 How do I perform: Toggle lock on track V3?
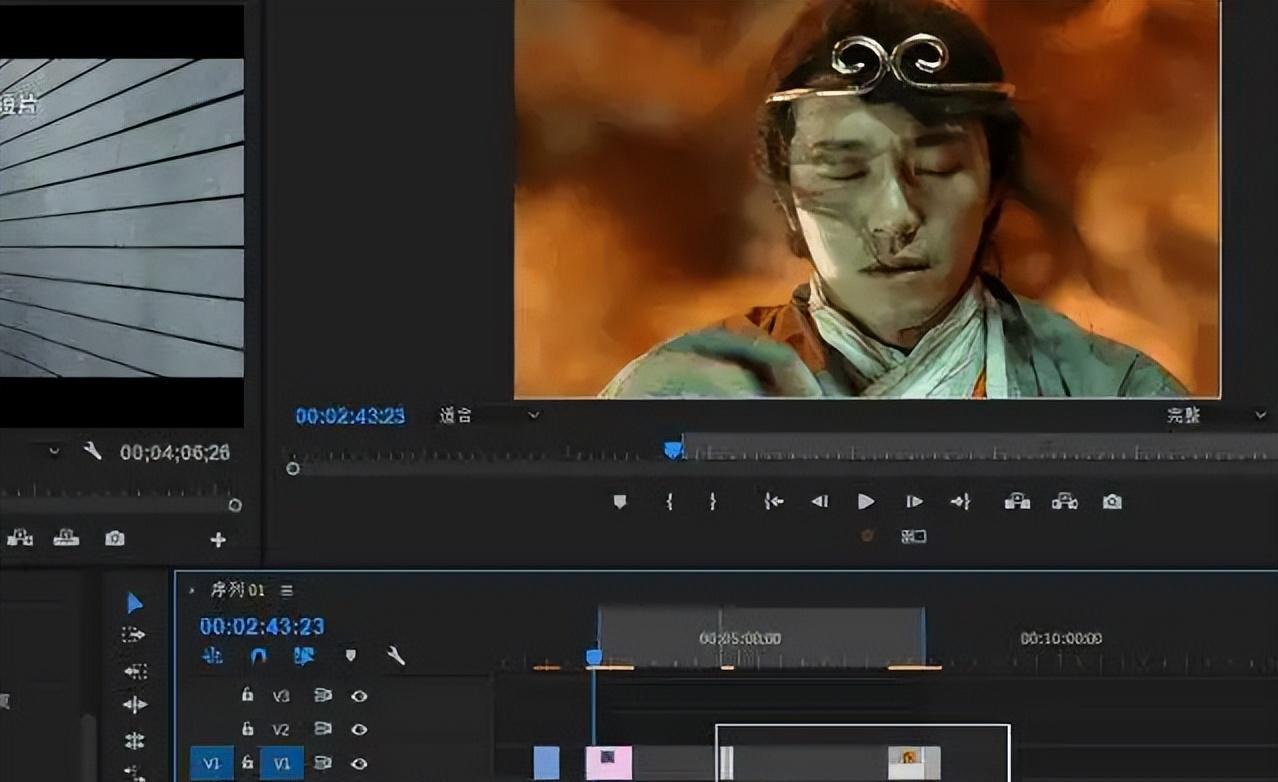(x=247, y=695)
